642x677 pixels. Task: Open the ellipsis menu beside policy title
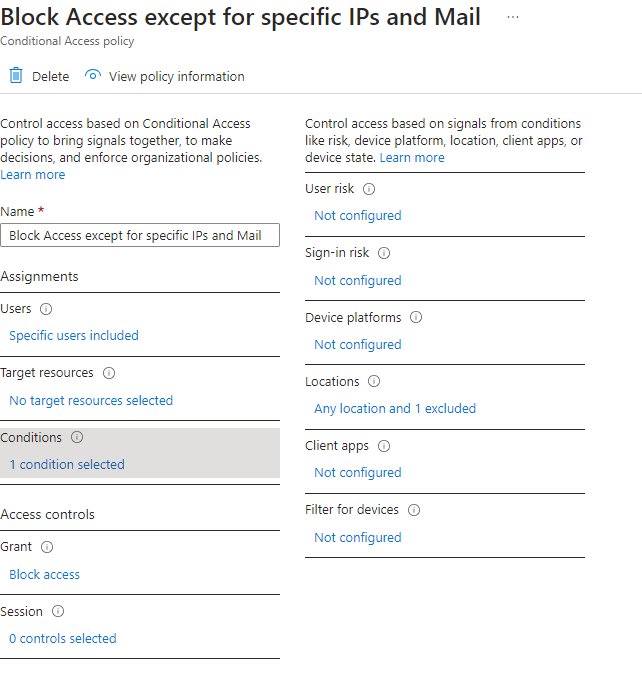512,17
